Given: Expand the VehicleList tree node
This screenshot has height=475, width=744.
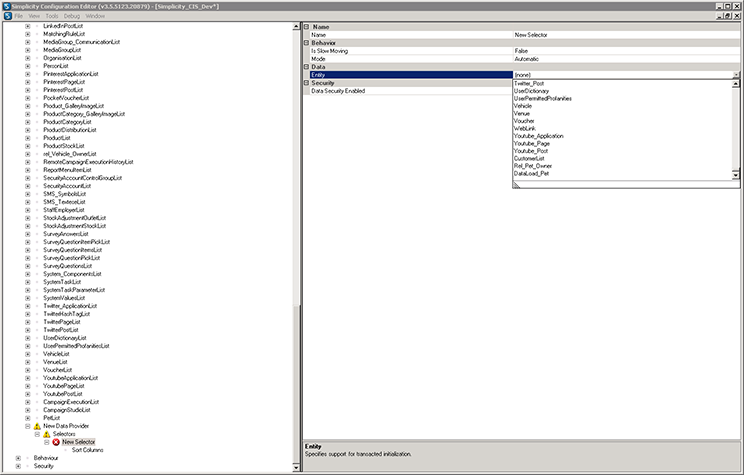Looking at the screenshot, I should point(28,354).
